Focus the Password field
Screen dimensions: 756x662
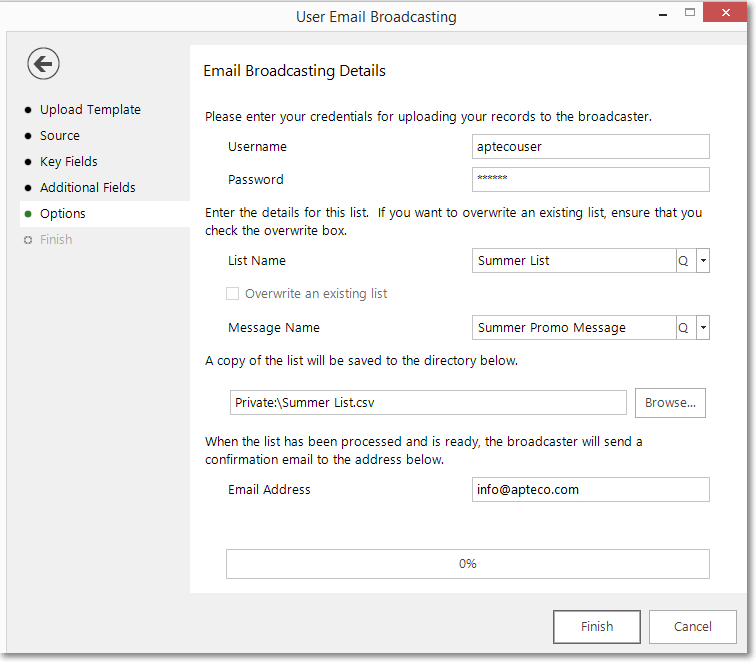pyautogui.click(x=591, y=179)
